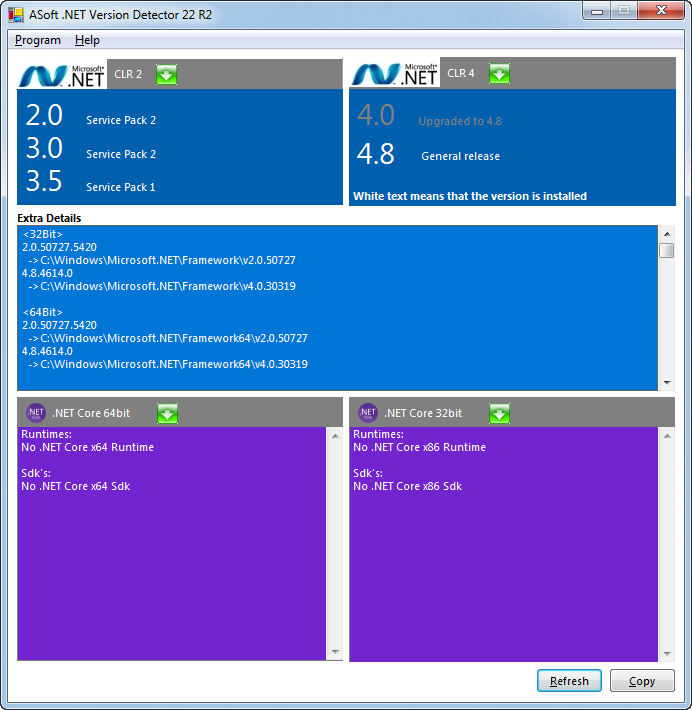Click the '<64Bit>' line in Extra Details

click(x=43, y=312)
